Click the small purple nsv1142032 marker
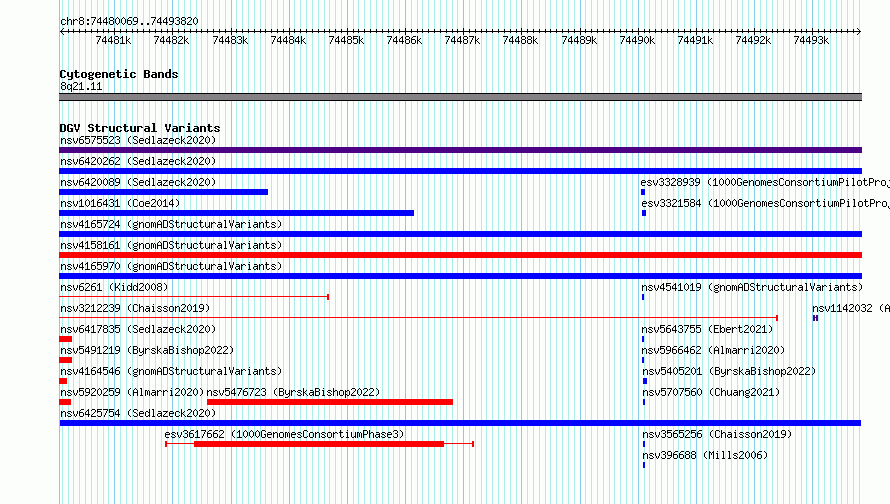The image size is (890, 504). (815, 318)
